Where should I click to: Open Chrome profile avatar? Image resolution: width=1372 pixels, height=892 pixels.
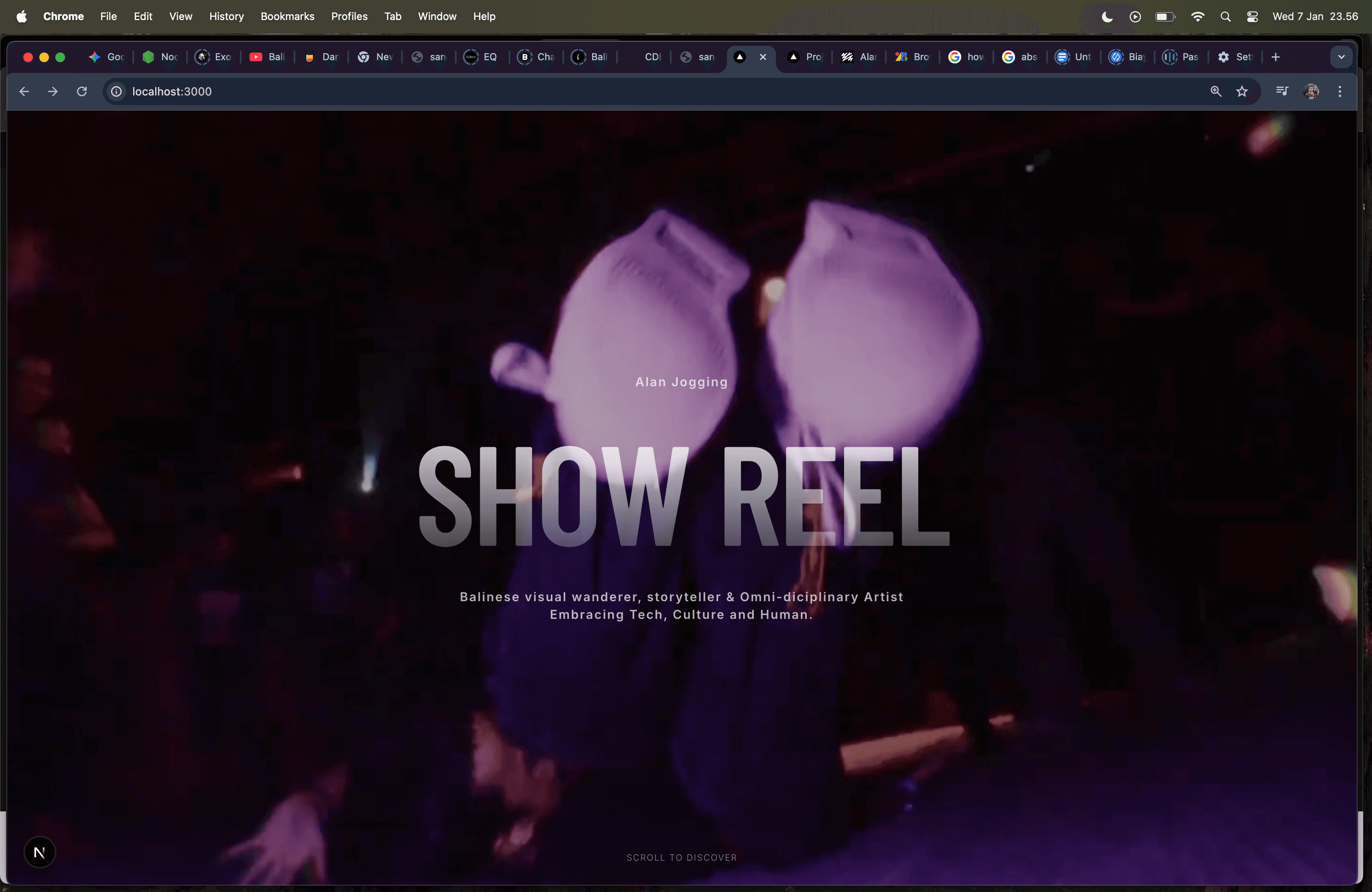[x=1311, y=91]
